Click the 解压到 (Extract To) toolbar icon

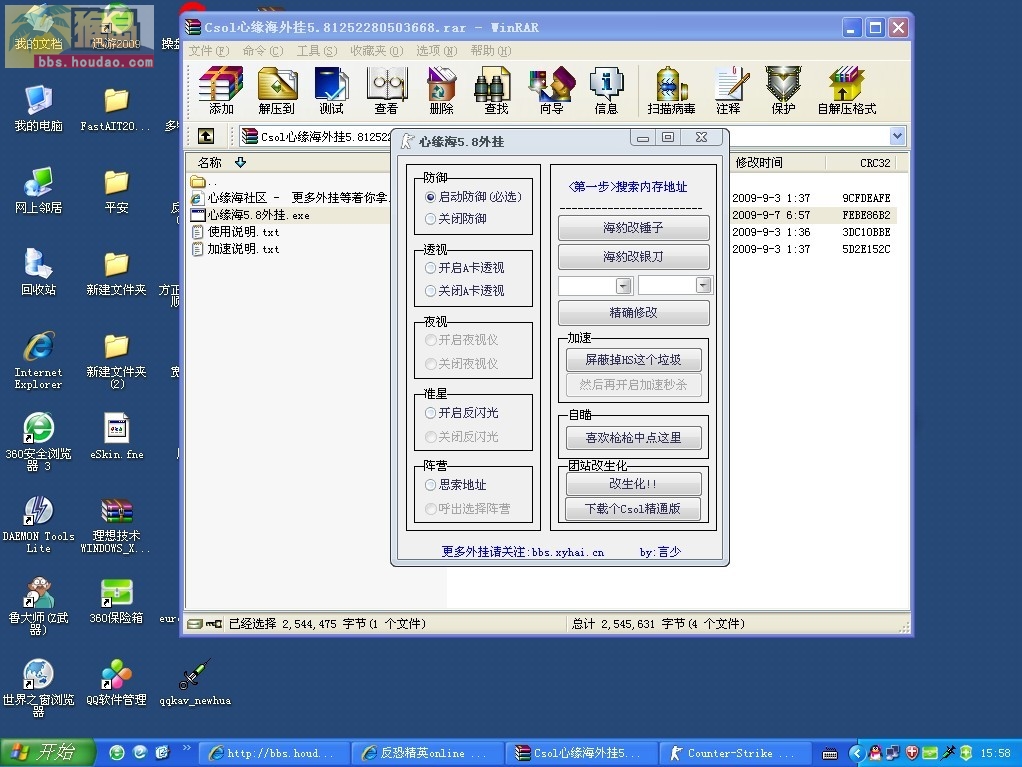tap(277, 91)
